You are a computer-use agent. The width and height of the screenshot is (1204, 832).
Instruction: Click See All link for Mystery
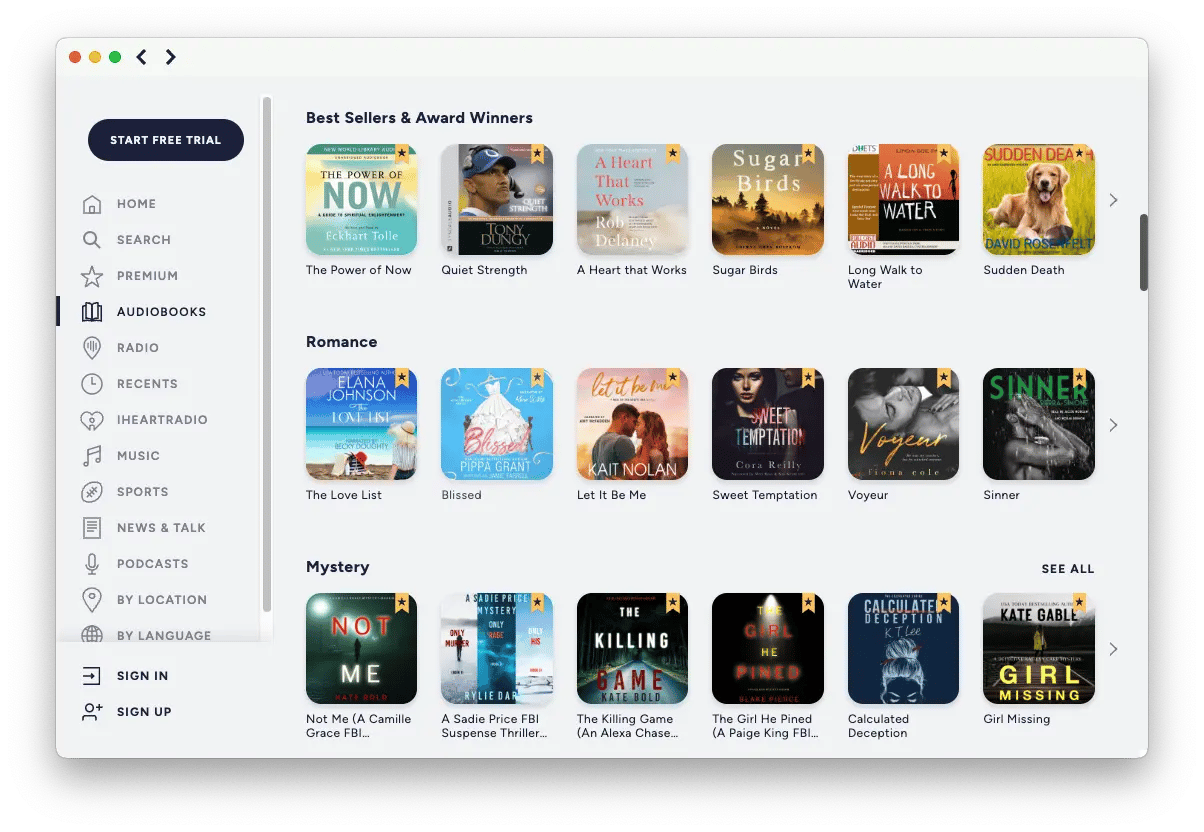coord(1067,569)
